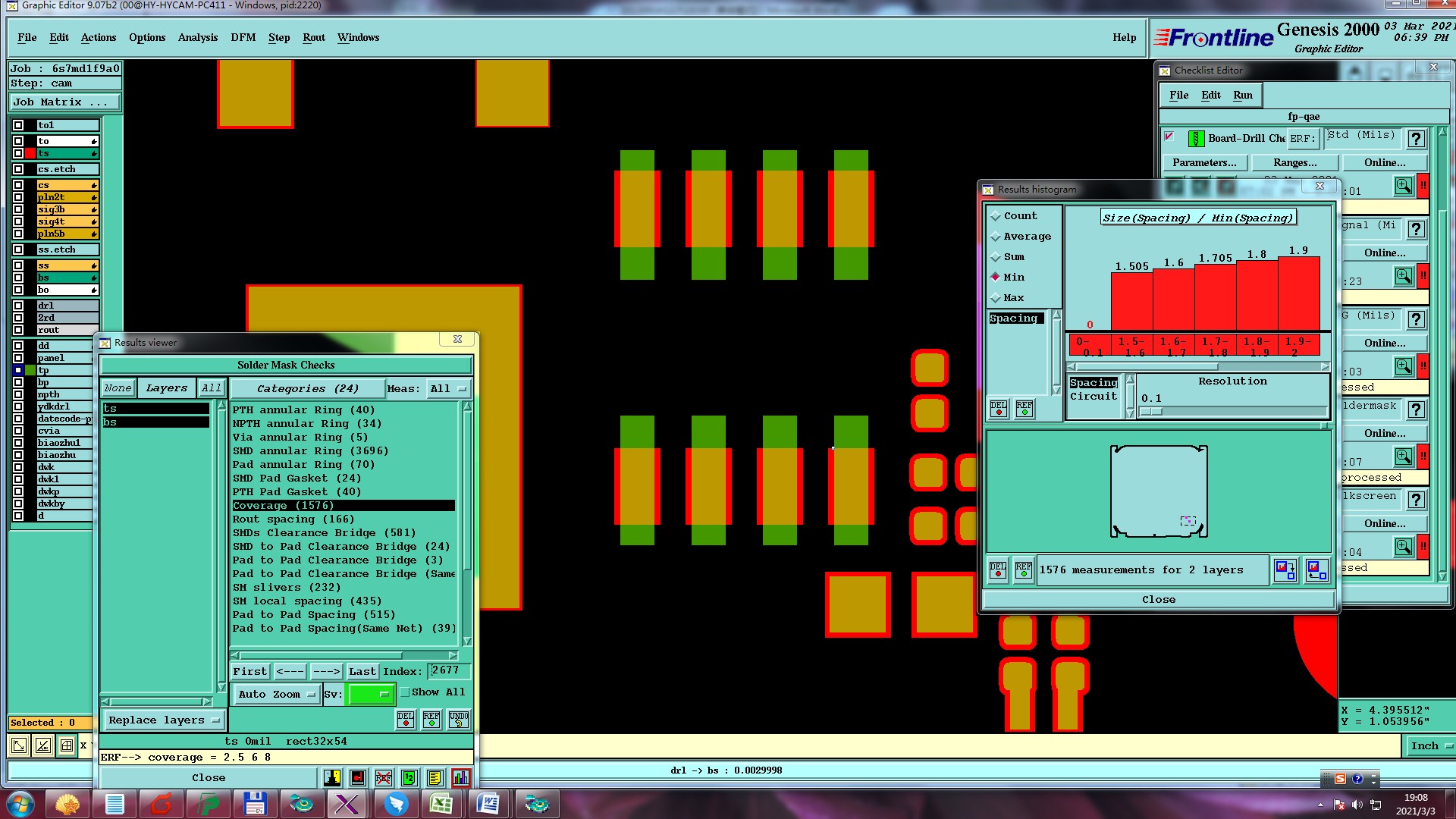Select the Max radio option in histogram
The image size is (1456, 819).
tap(996, 298)
